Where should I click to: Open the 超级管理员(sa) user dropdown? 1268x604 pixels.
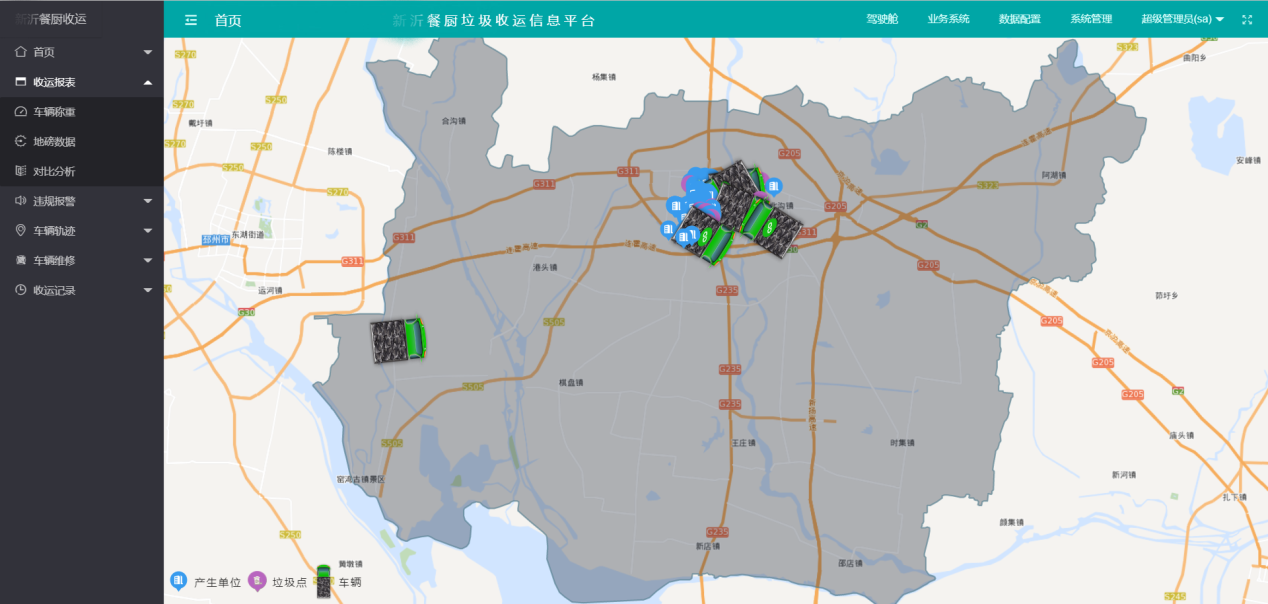click(x=1182, y=19)
